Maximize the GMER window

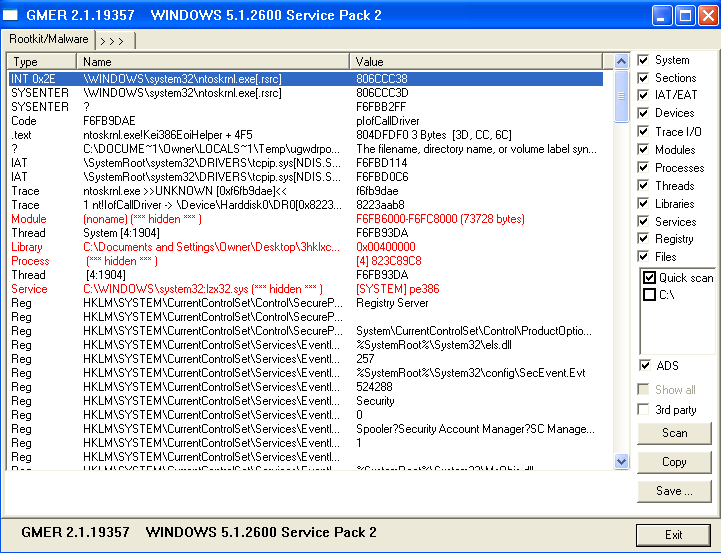[685, 16]
